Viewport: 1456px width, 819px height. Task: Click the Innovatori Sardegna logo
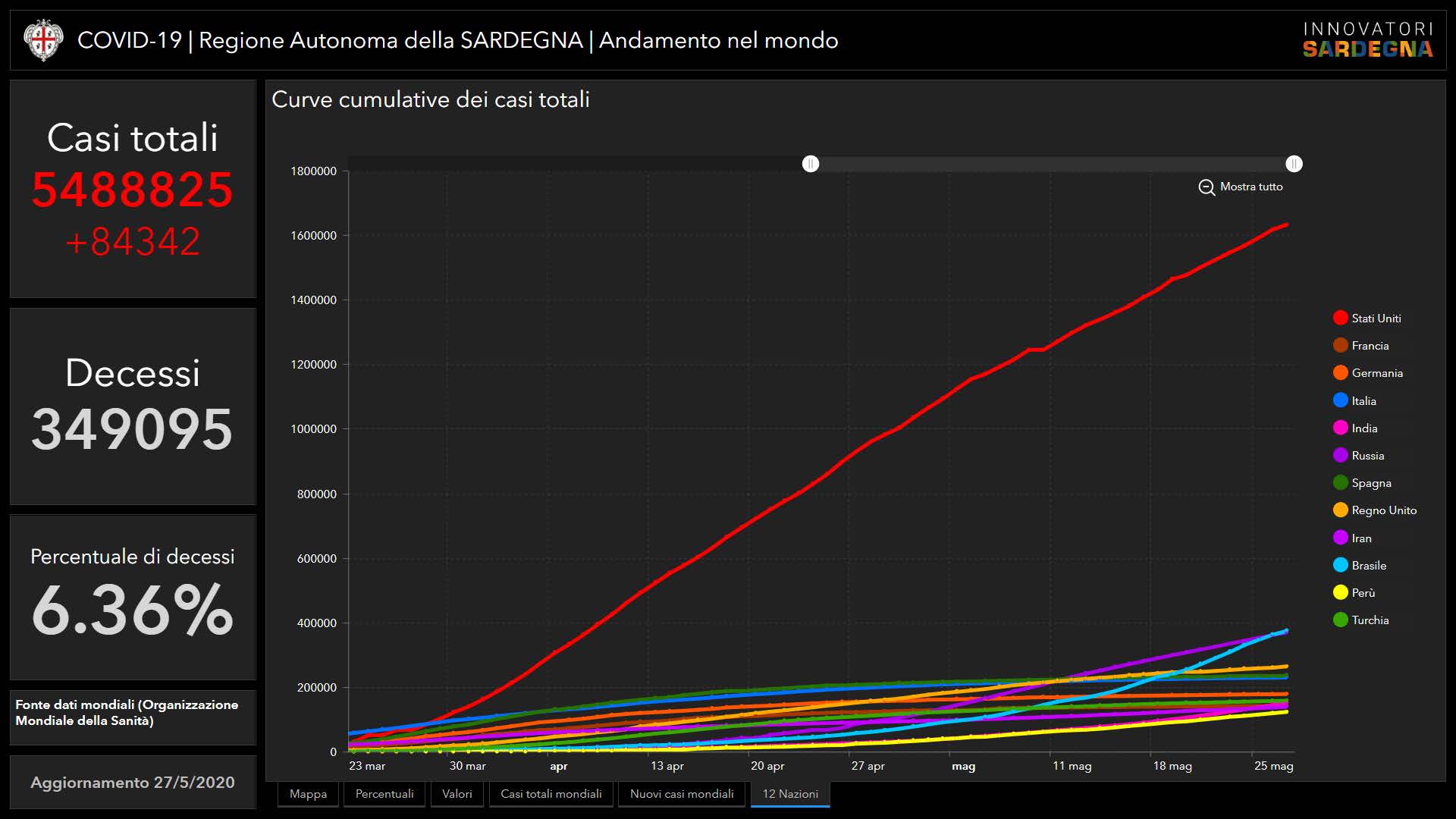(x=1367, y=40)
